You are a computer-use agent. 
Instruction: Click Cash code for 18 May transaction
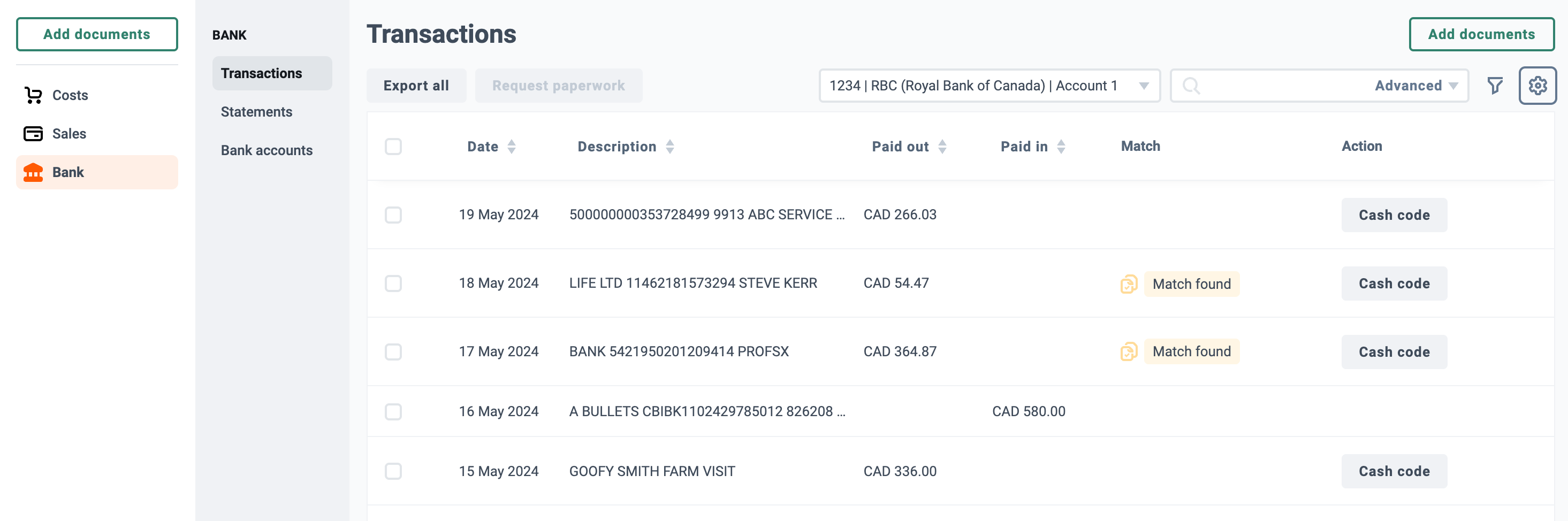pos(1394,284)
